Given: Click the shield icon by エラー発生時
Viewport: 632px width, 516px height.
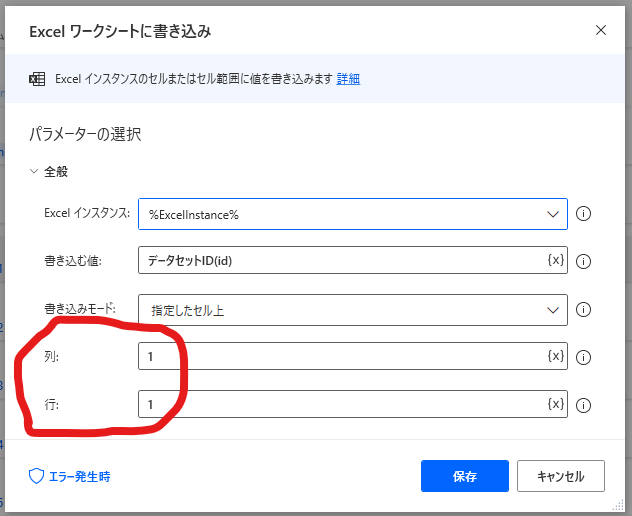Looking at the screenshot, I should point(36,476).
